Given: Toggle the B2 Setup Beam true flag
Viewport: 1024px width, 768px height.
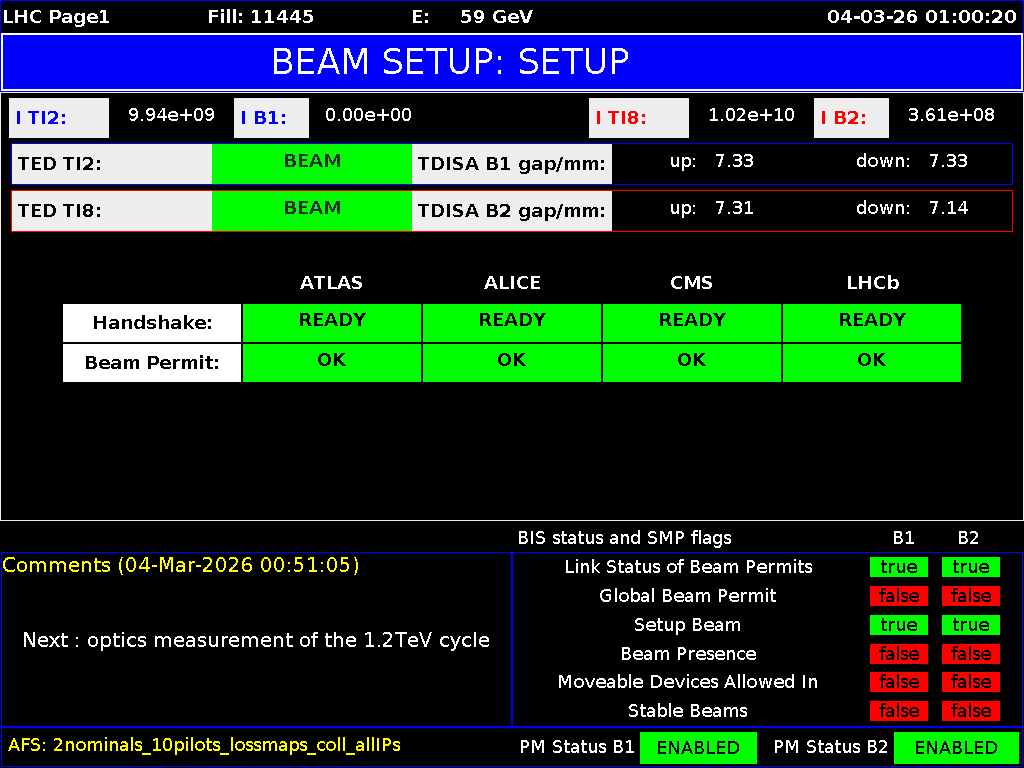Looking at the screenshot, I should point(970,625).
